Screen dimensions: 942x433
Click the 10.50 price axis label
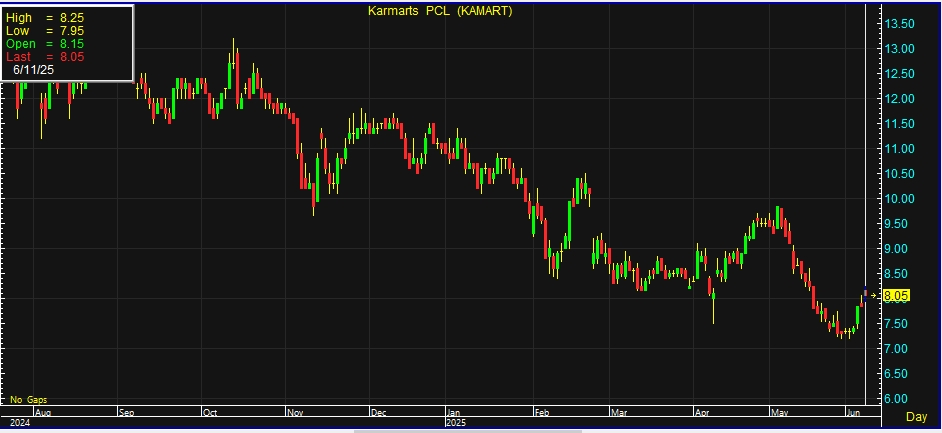(899, 174)
